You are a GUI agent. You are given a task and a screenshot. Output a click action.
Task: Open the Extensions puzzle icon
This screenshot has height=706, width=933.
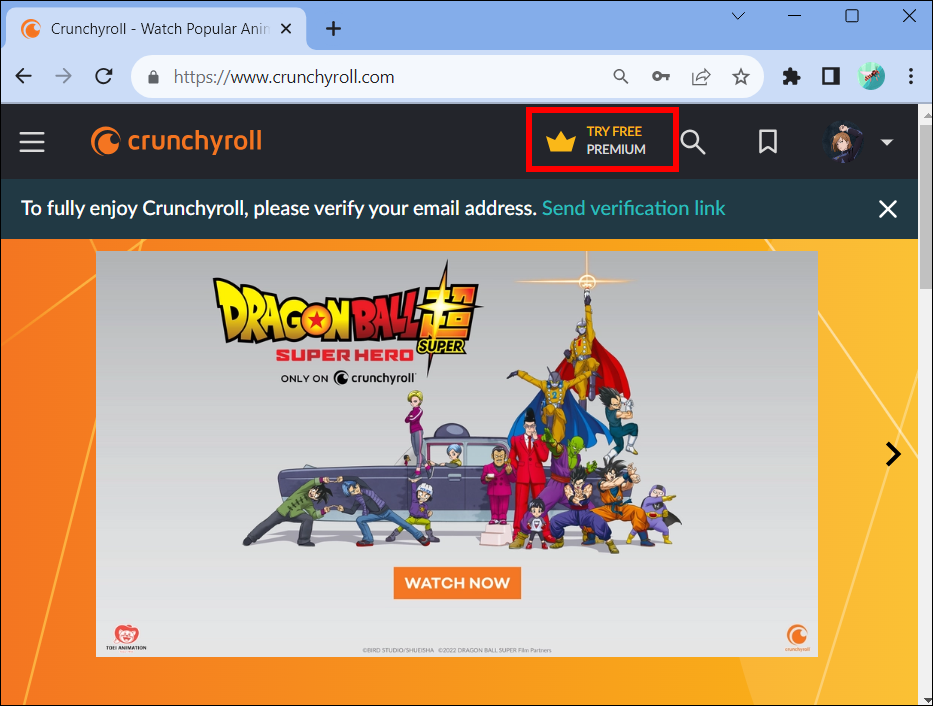click(x=791, y=77)
